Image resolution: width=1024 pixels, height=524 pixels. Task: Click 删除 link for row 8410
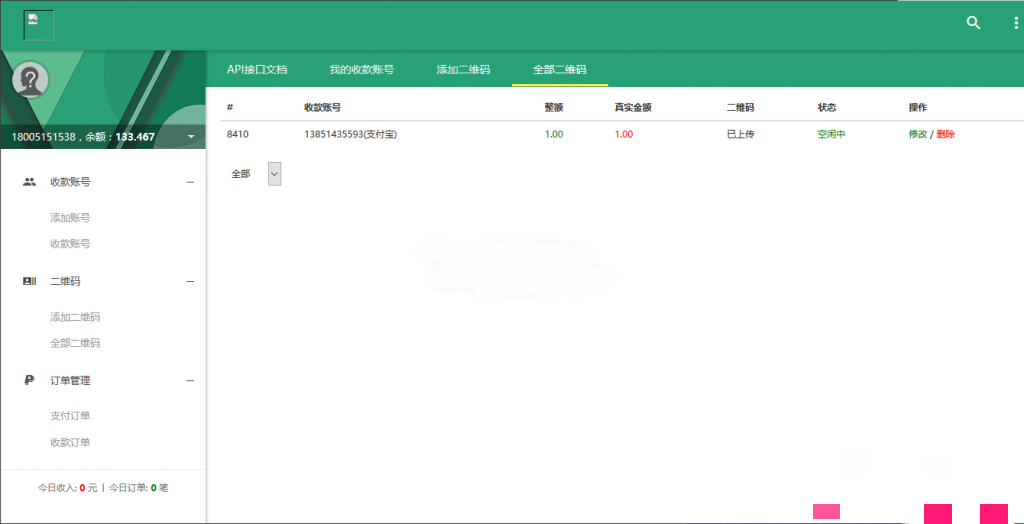tap(946, 134)
